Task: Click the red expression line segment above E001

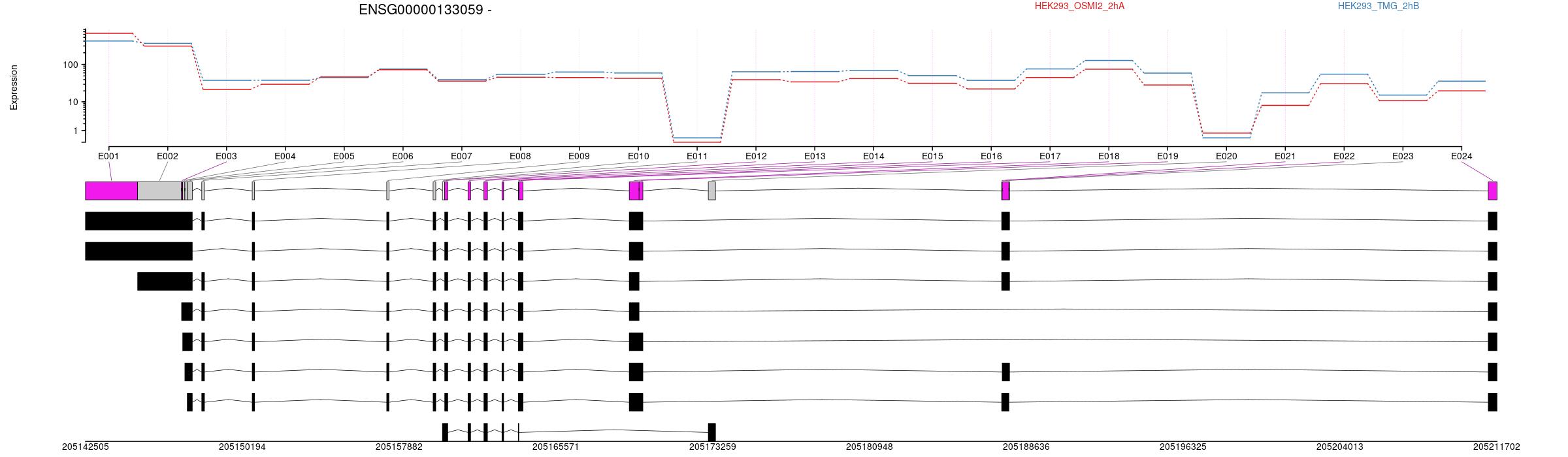Action: pos(109,33)
